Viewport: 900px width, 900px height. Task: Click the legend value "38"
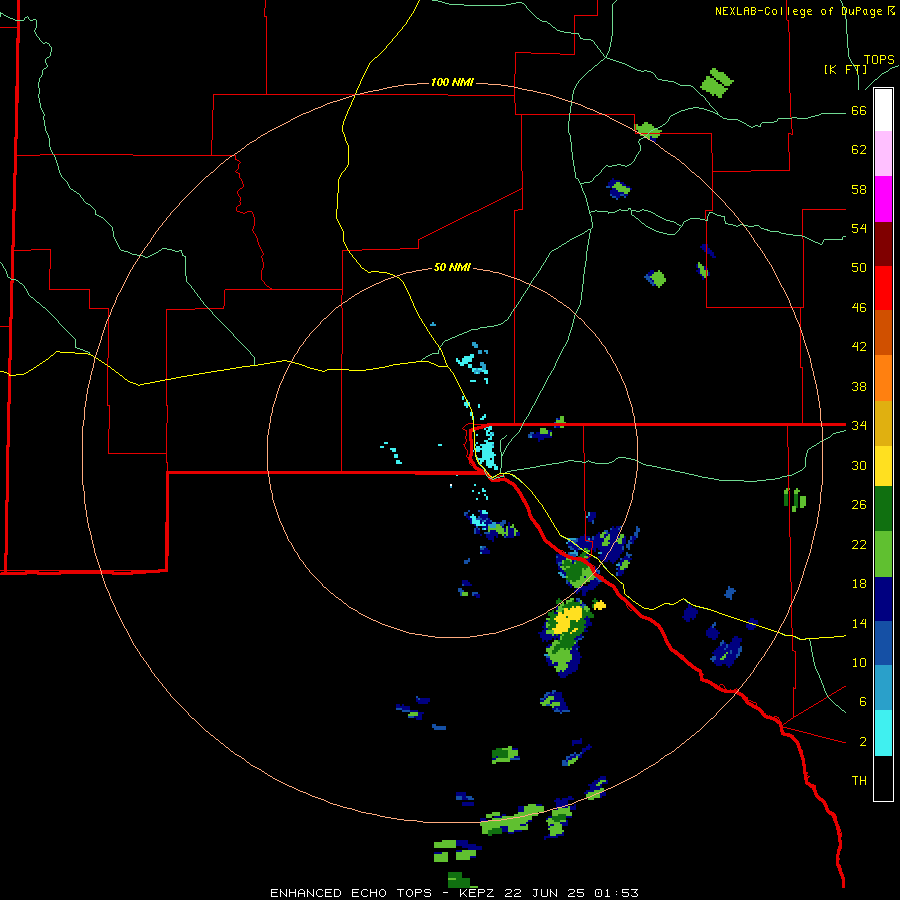[859, 386]
